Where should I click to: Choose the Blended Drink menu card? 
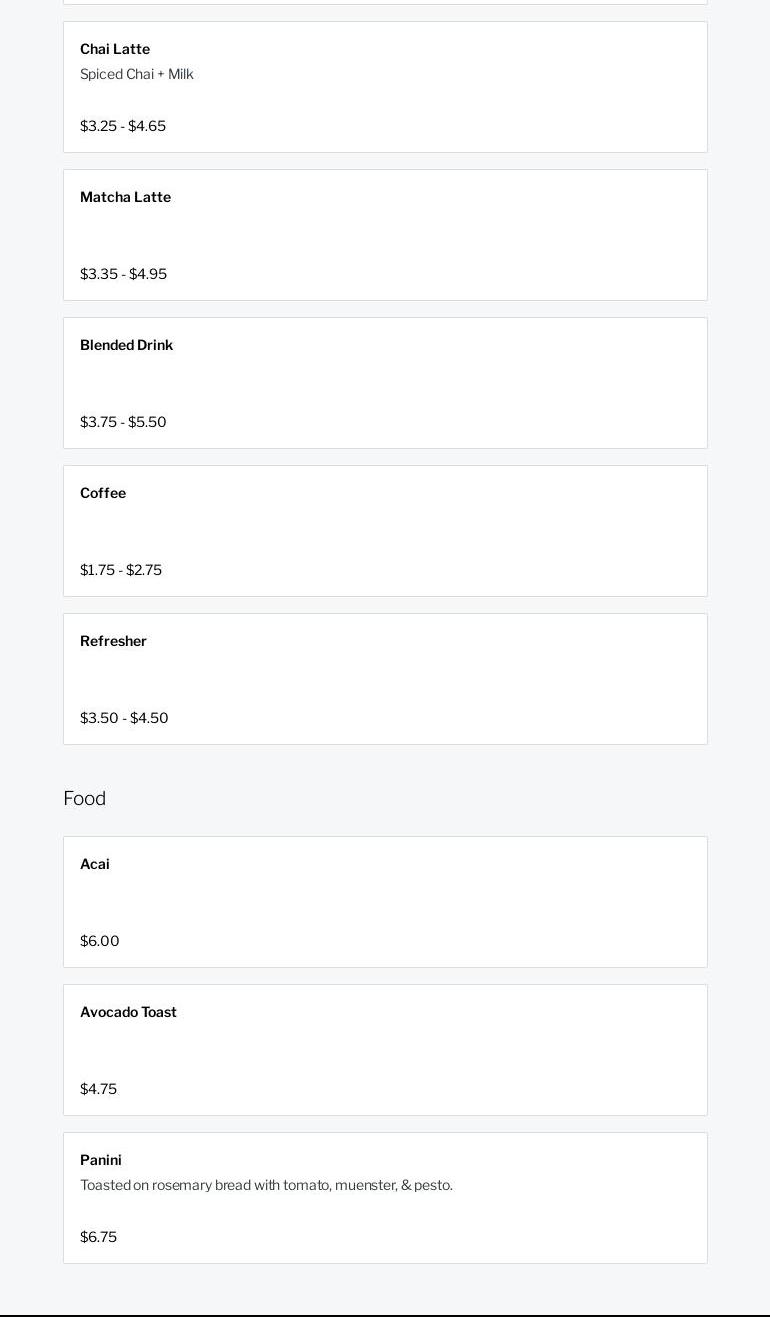pos(385,383)
